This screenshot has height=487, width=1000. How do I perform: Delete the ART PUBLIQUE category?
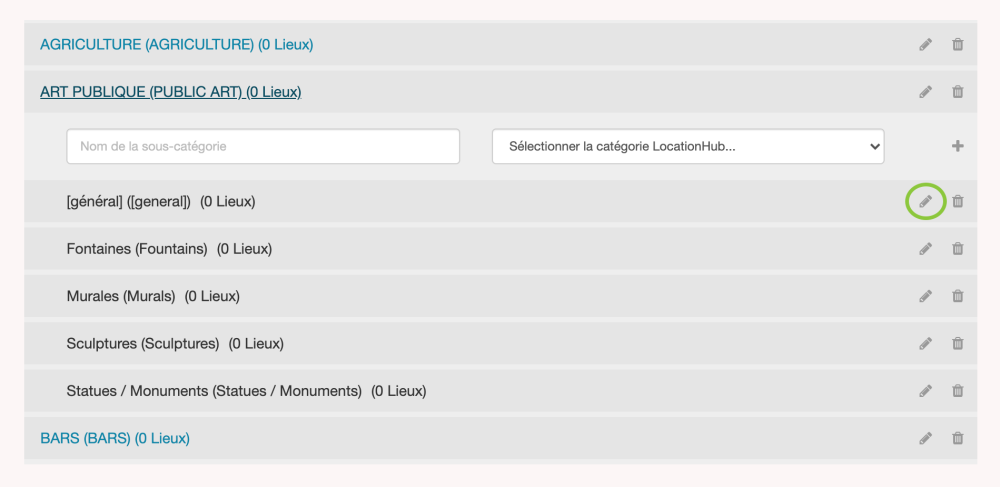[x=958, y=92]
